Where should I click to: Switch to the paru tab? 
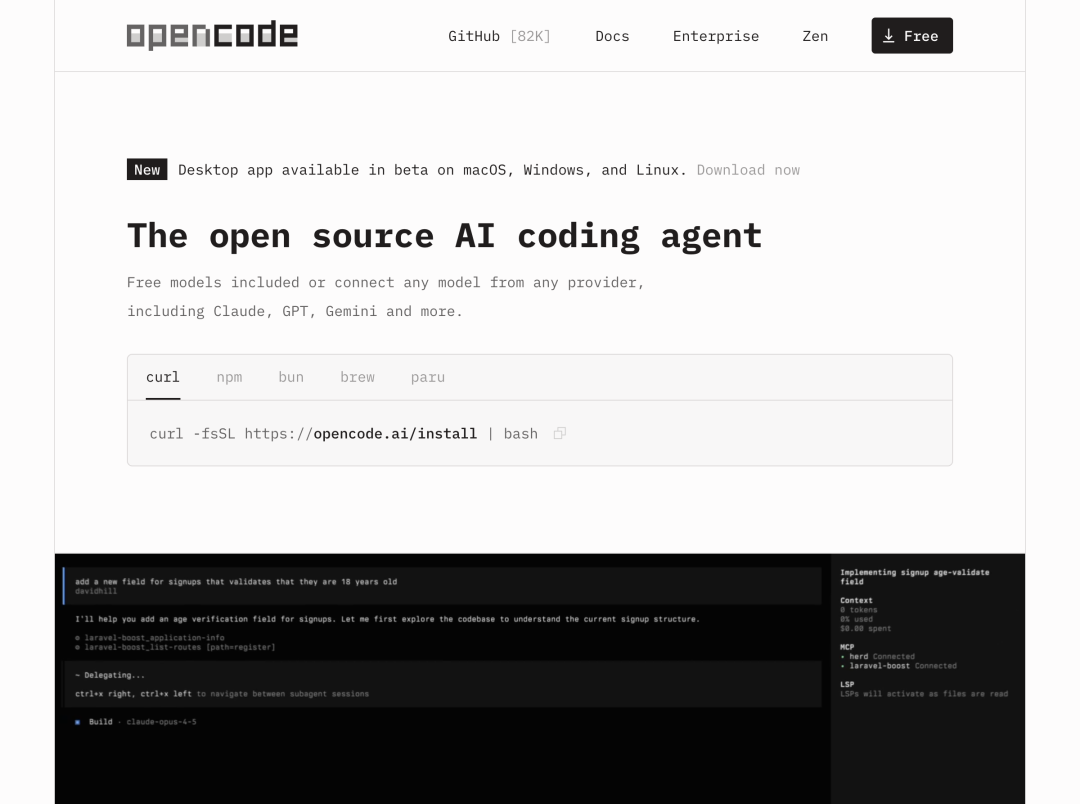click(428, 377)
